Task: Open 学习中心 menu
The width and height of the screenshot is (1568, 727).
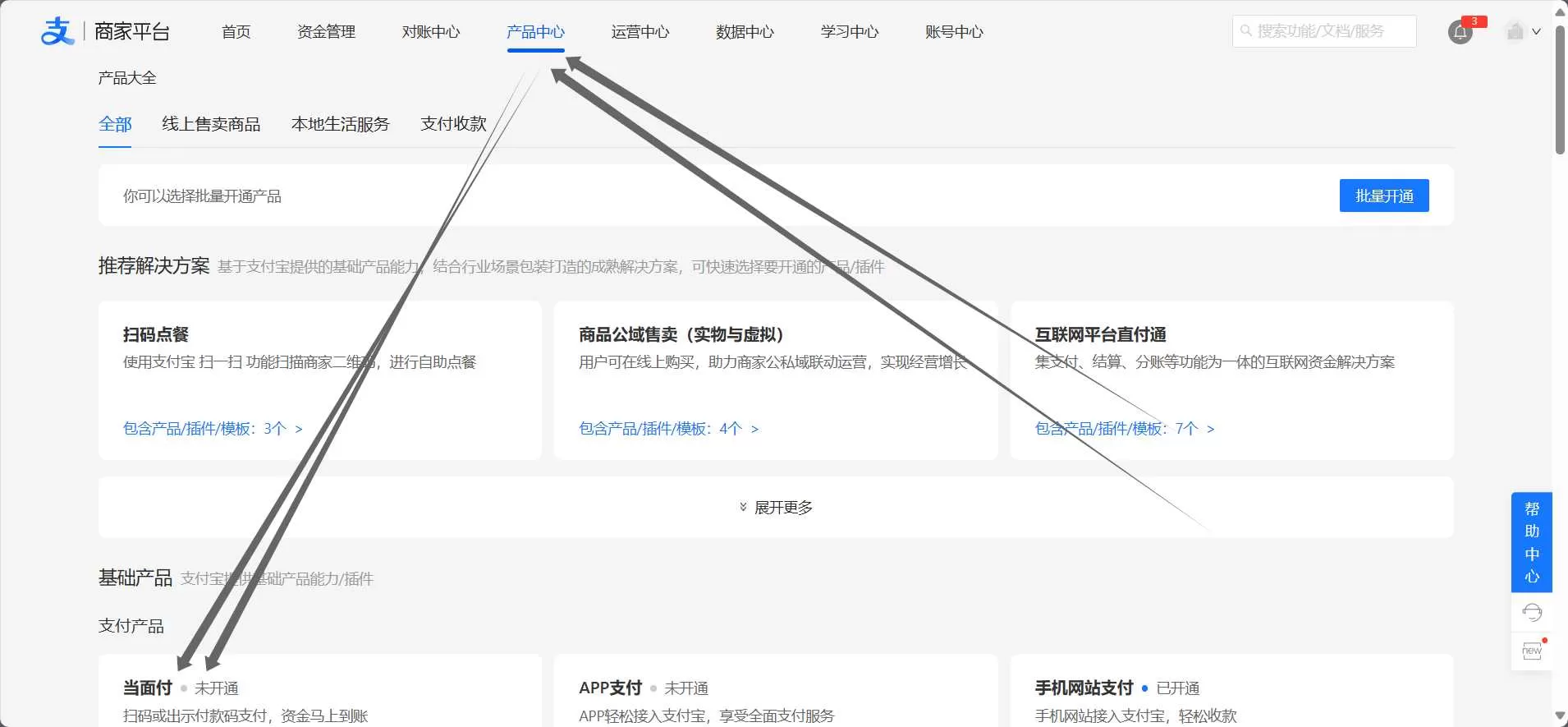Action: coord(850,32)
